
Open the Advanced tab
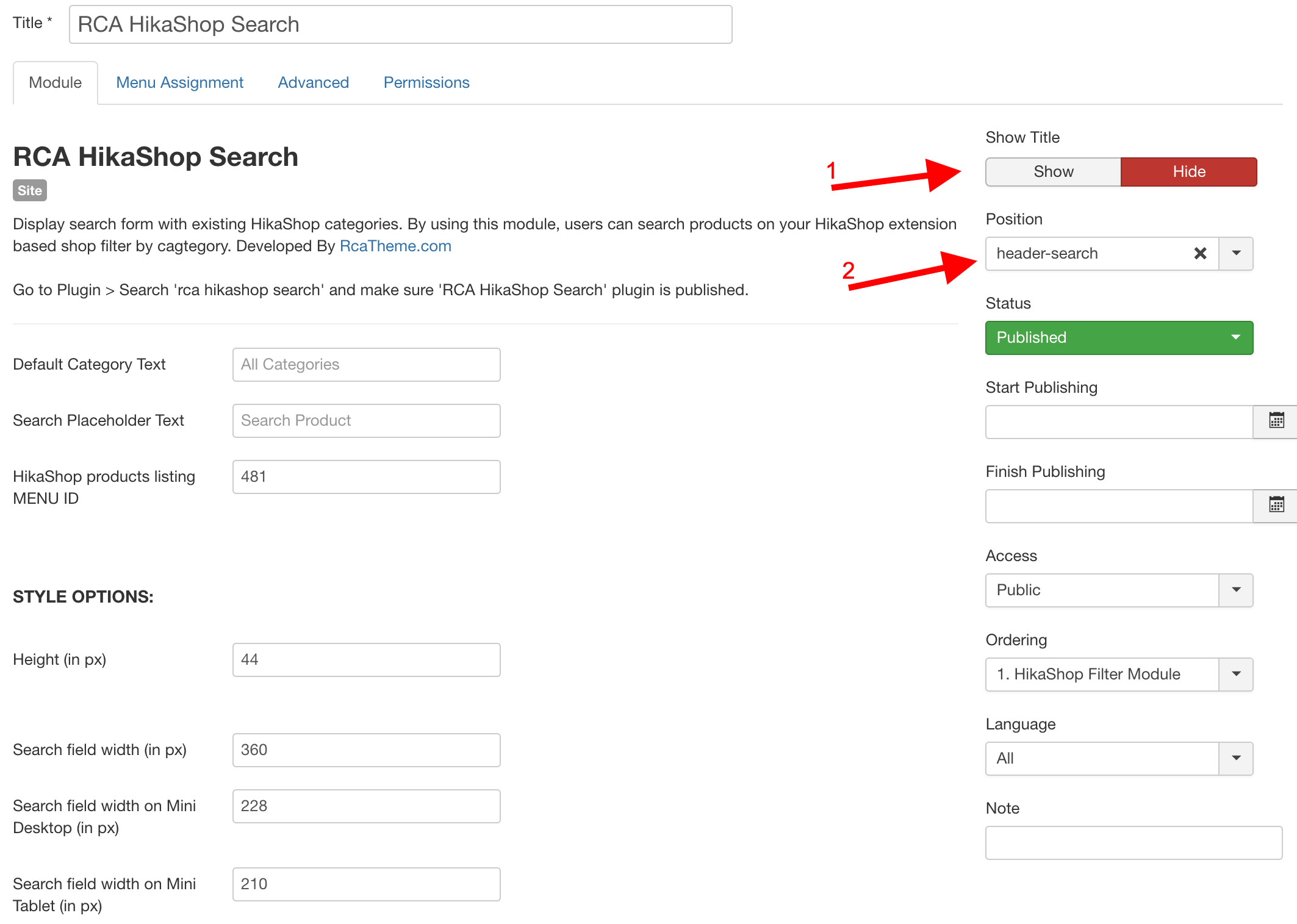[314, 82]
